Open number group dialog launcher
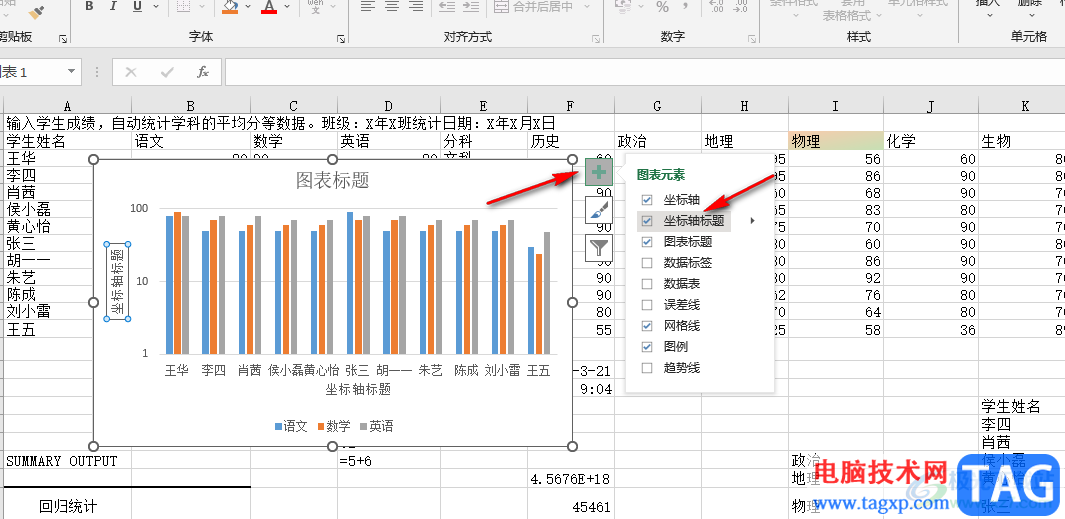1065x519 pixels. tap(752, 39)
